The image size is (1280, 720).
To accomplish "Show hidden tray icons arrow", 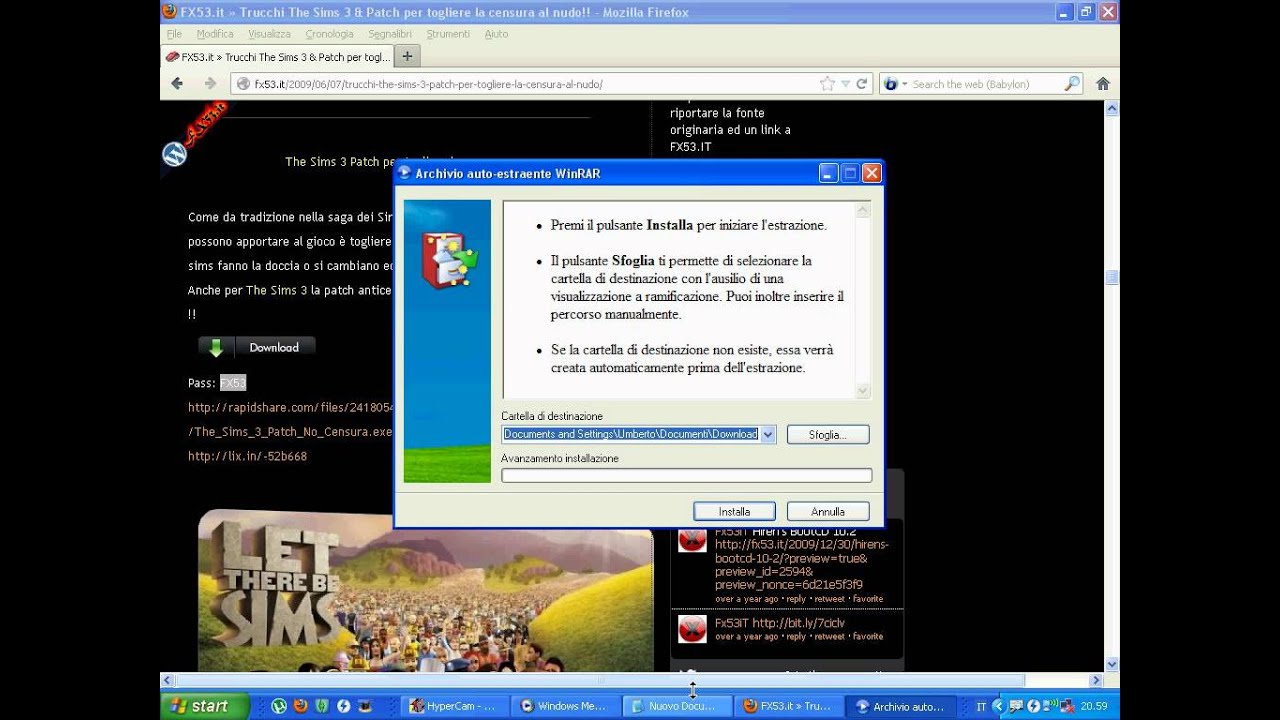I will [x=998, y=706].
